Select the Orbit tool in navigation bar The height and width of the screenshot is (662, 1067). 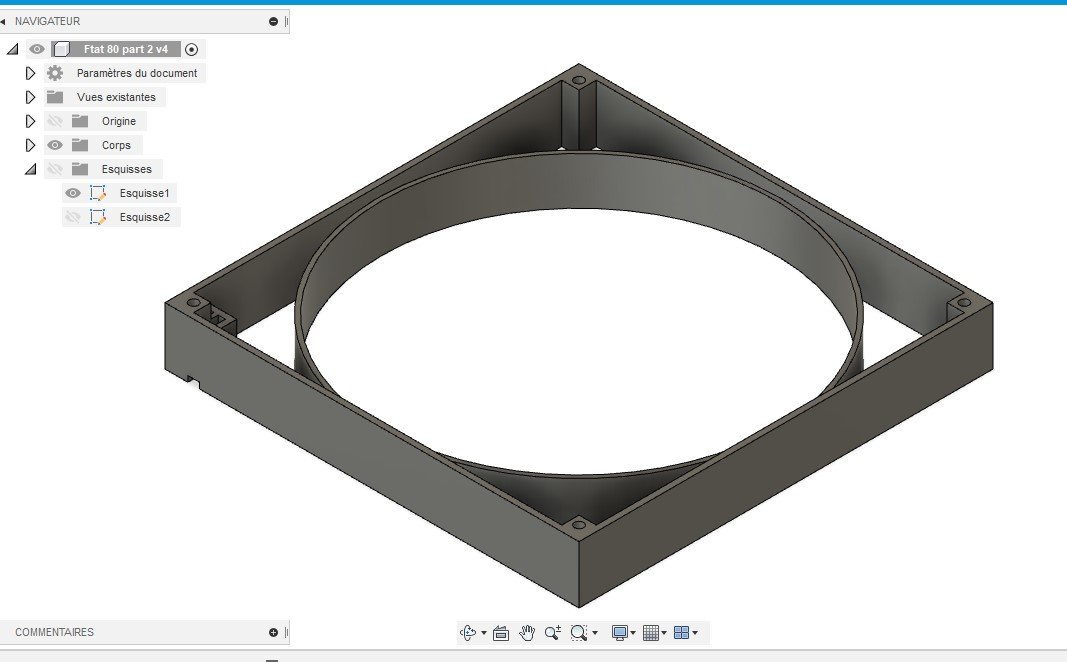(x=468, y=633)
